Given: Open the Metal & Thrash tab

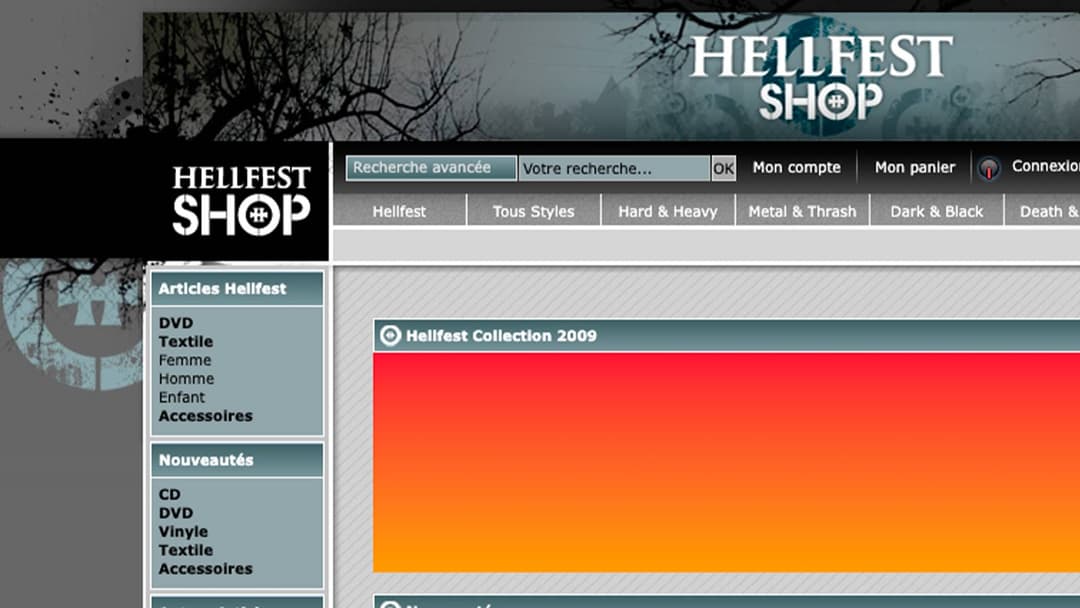Looking at the screenshot, I should tap(802, 211).
